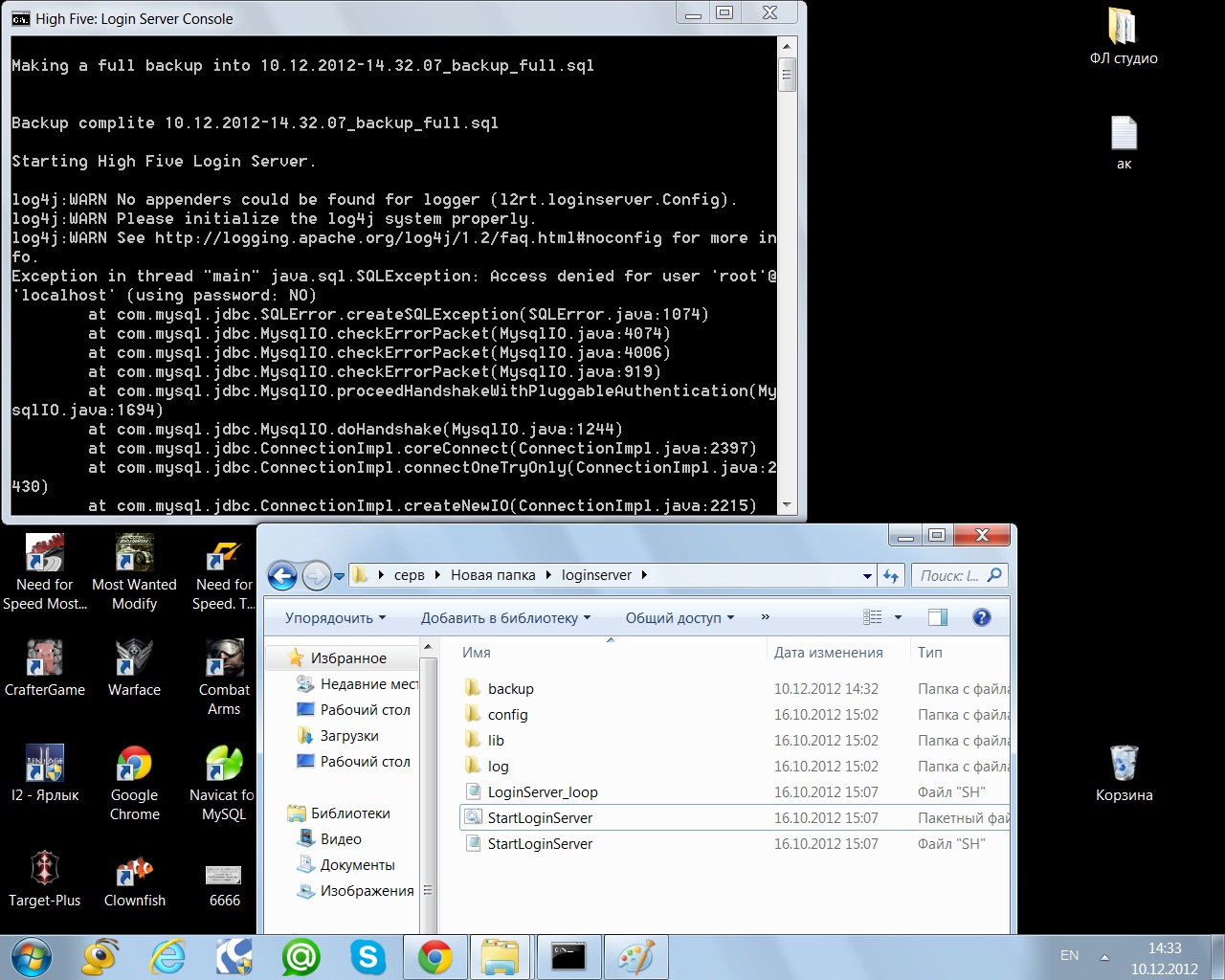Click the Поиск search field

(960, 575)
